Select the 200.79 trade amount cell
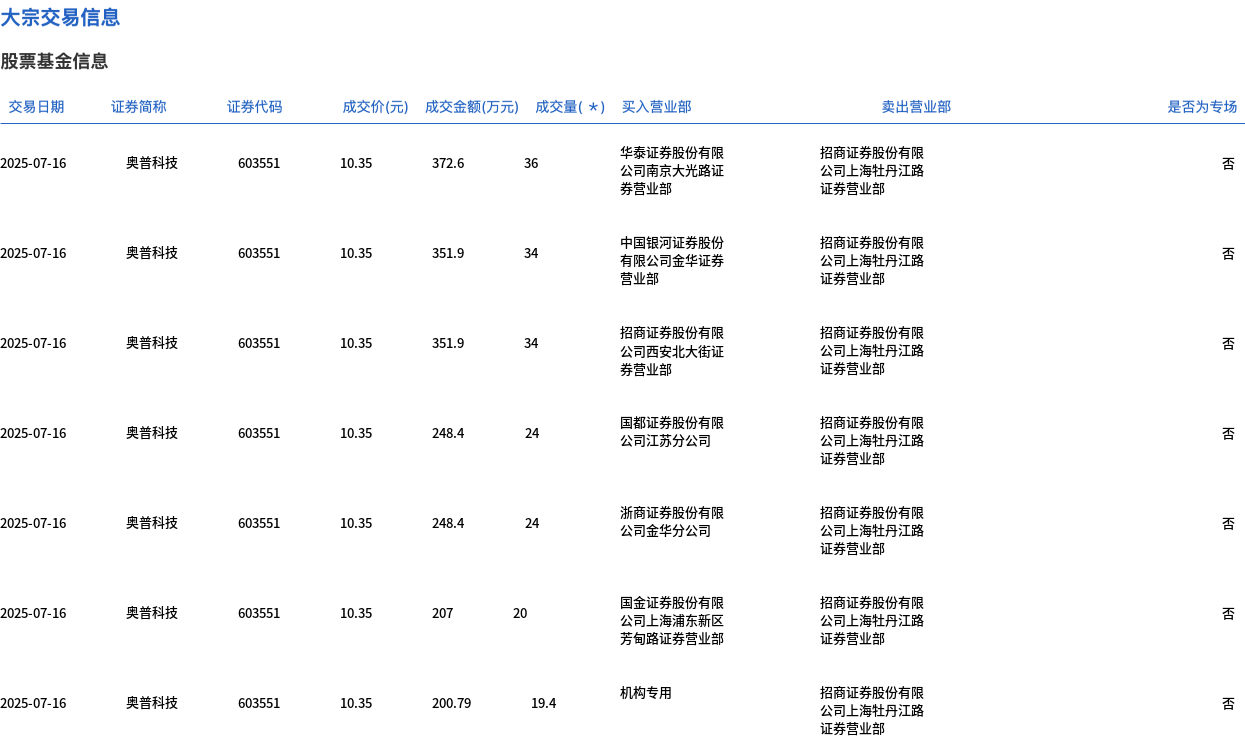Screen dimensions: 1245x754 click(x=452, y=703)
